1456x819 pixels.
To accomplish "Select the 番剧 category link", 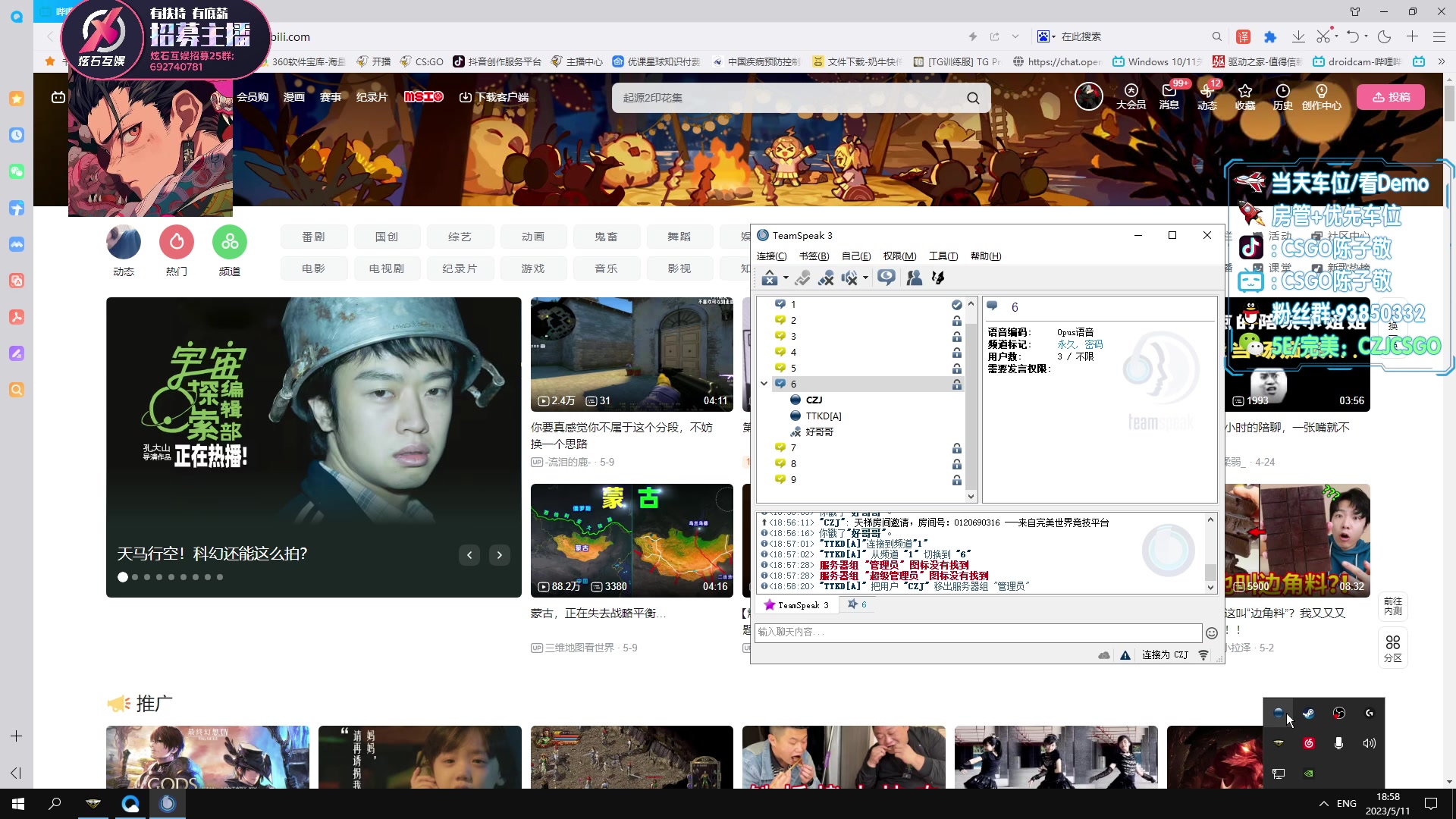I will click(x=313, y=237).
